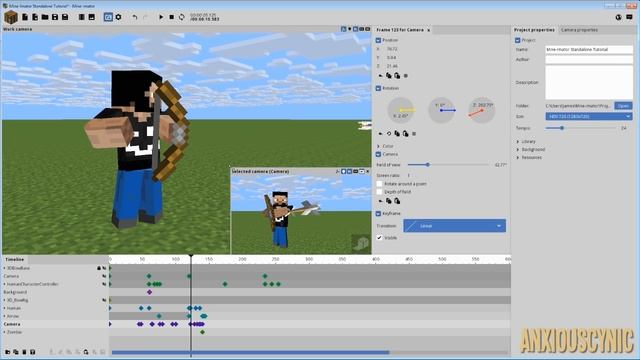Image resolution: width=640 pixels, height=360 pixels.
Task: Click the project Name input field
Action: (x=589, y=49)
